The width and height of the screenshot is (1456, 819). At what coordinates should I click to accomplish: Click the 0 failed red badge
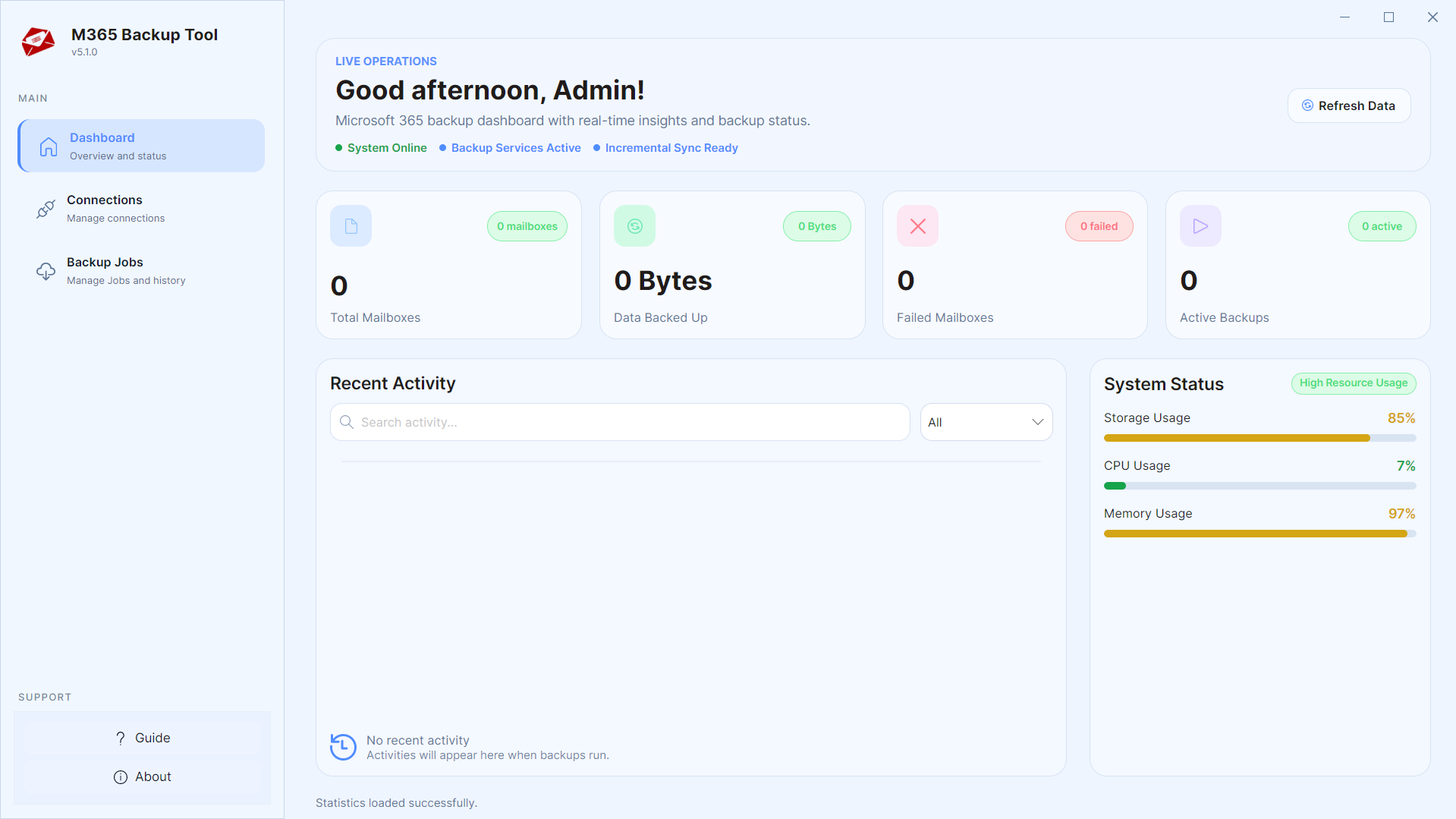(x=1099, y=226)
